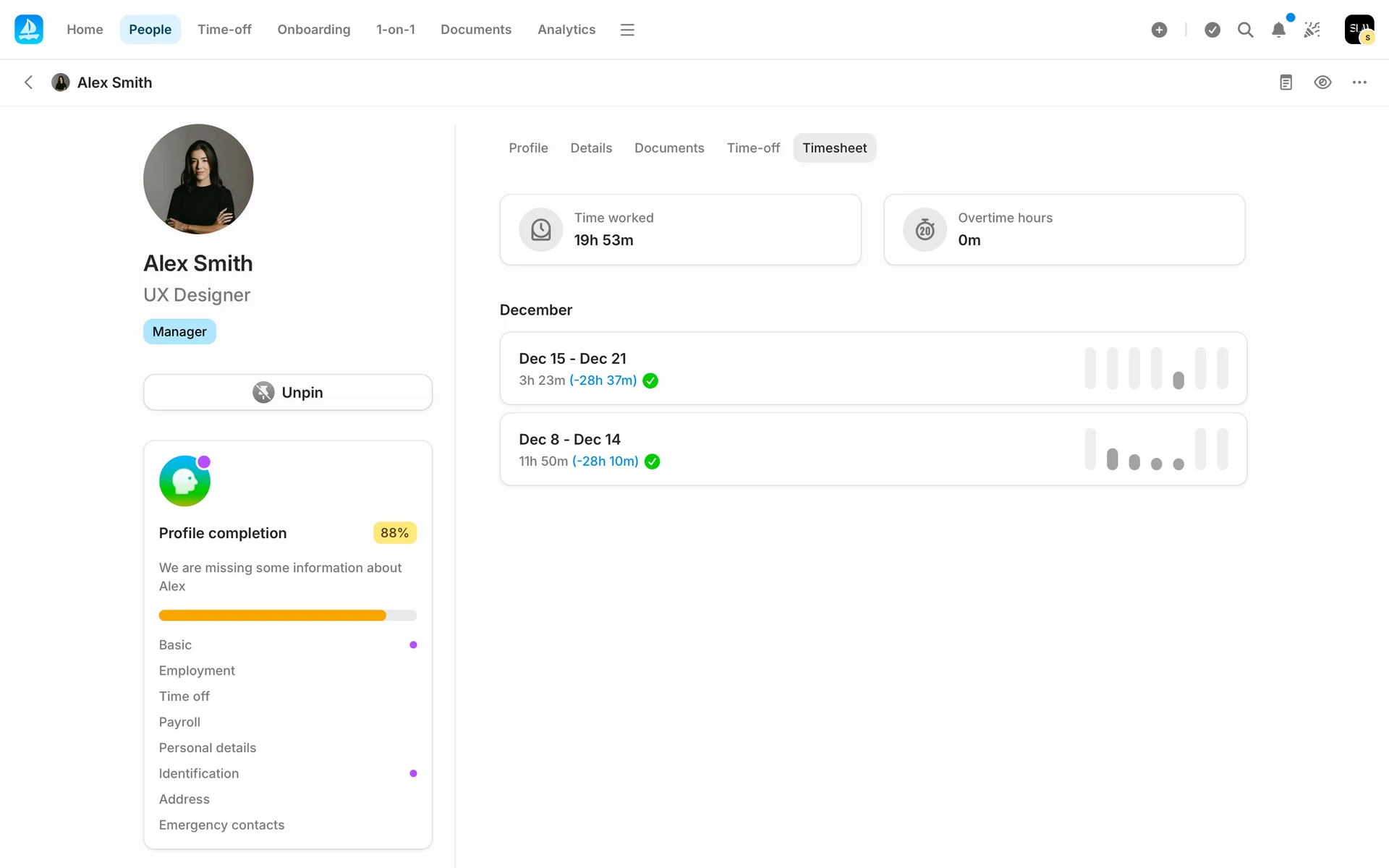Switch to the Time-off profile tab
Screen dimensions: 1389x868
click(753, 148)
